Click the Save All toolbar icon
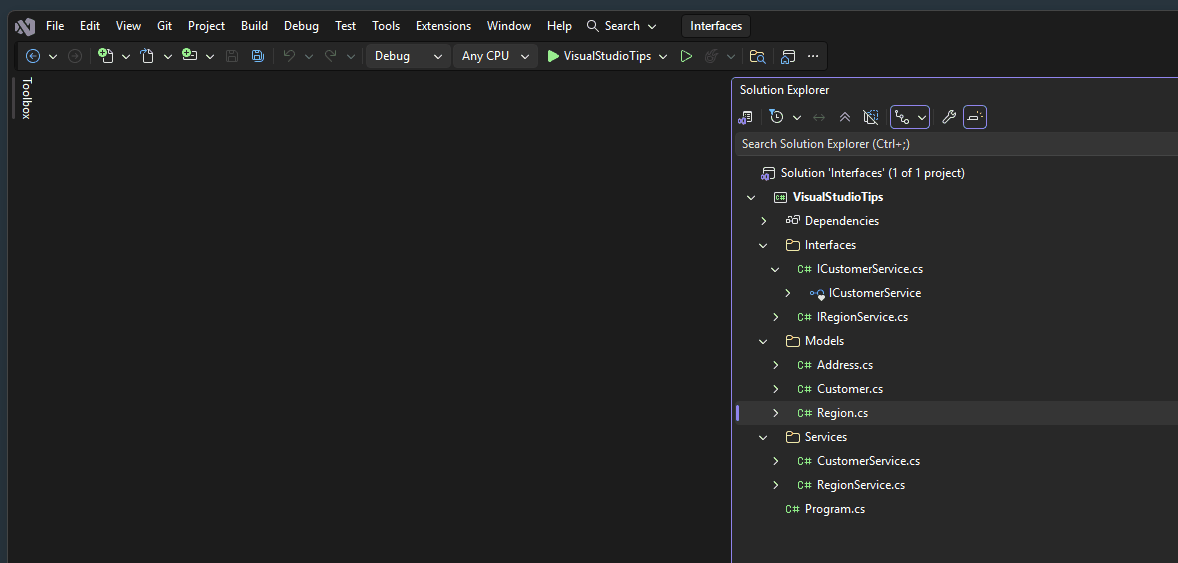Viewport: 1178px width, 563px height. pyautogui.click(x=258, y=56)
